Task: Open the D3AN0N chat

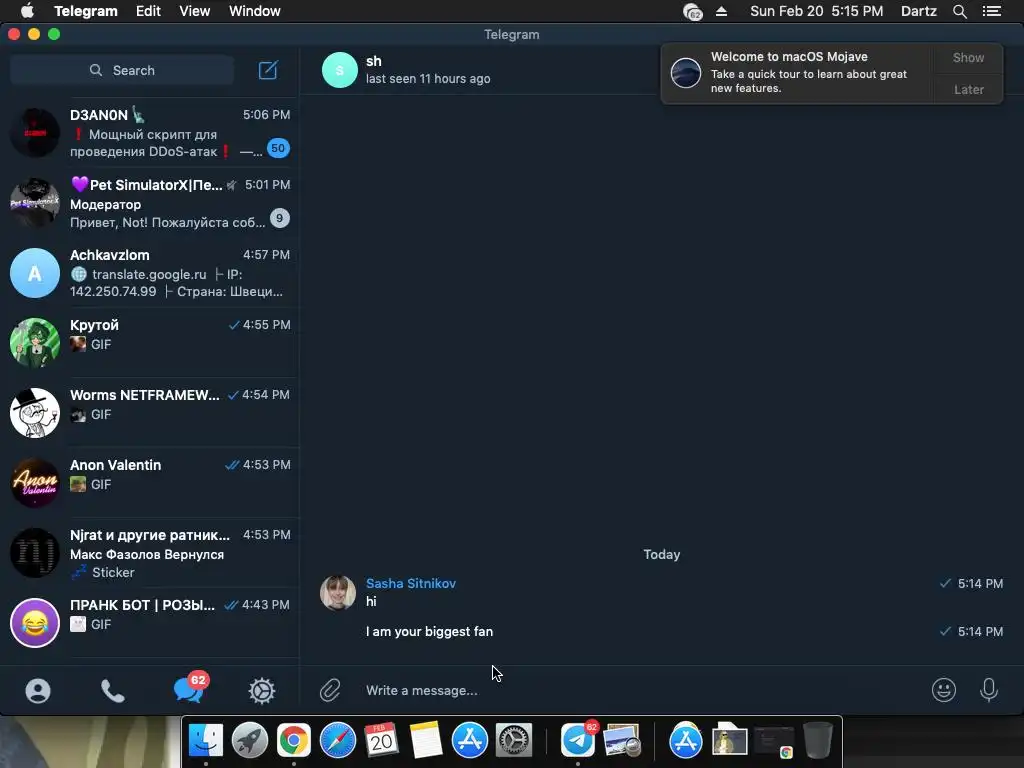Action: pos(150,133)
